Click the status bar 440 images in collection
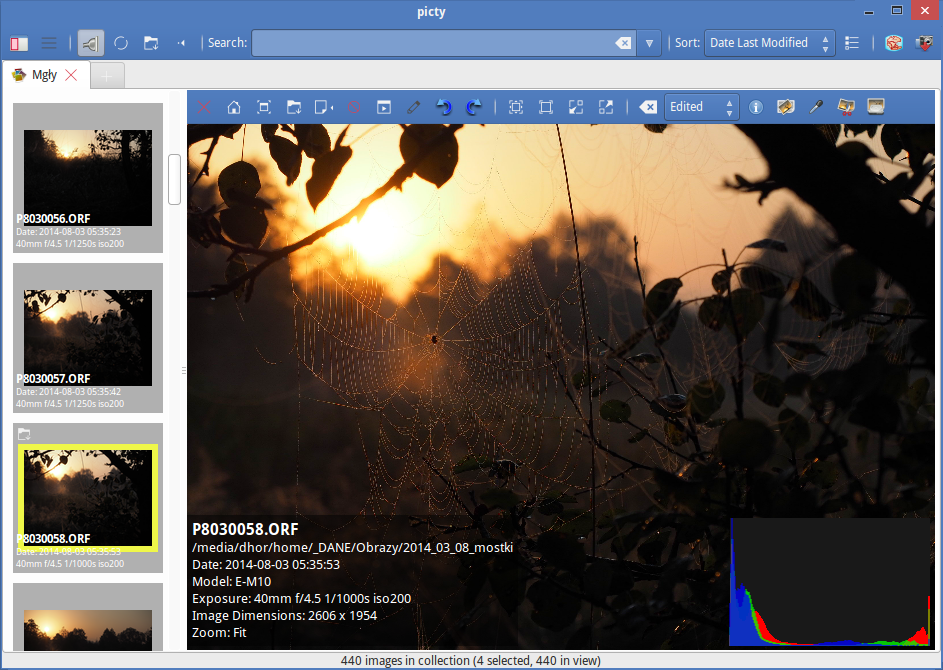 coord(471,660)
